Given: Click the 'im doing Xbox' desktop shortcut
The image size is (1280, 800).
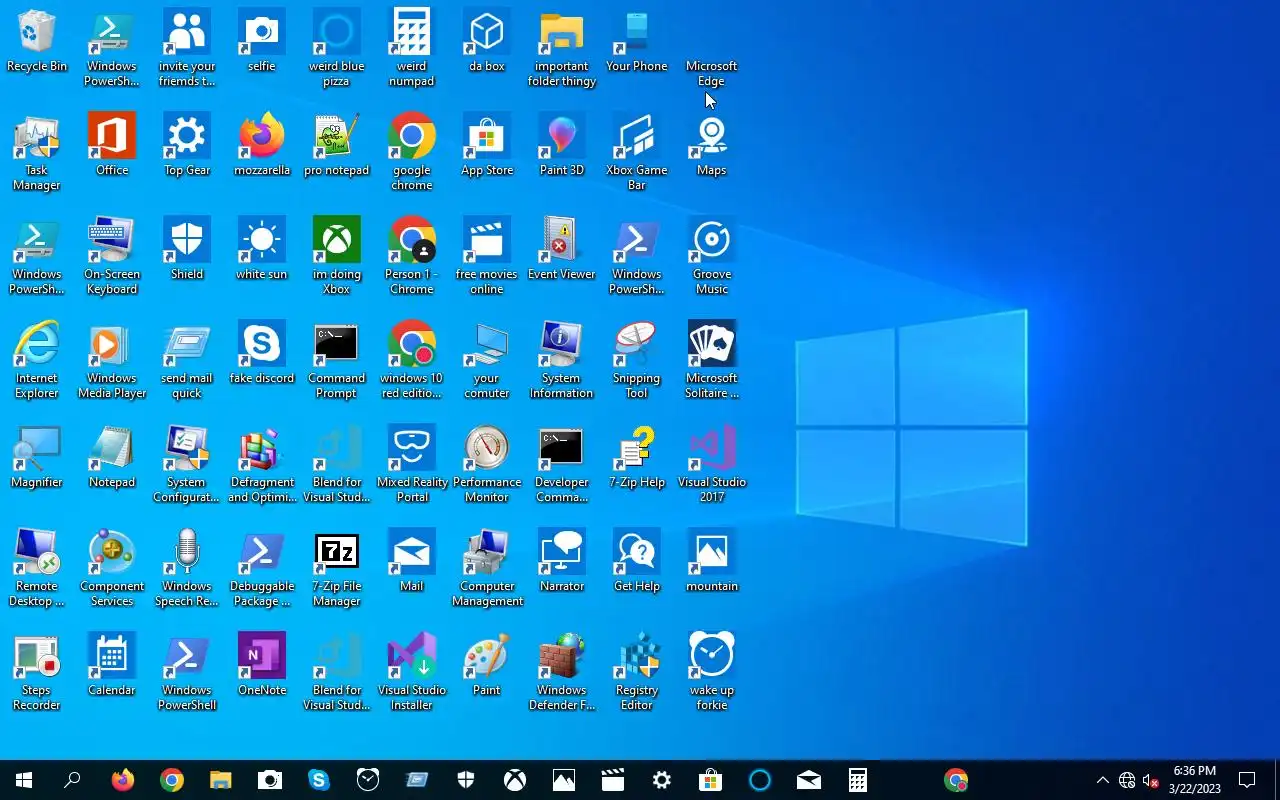Looking at the screenshot, I should click(337, 255).
